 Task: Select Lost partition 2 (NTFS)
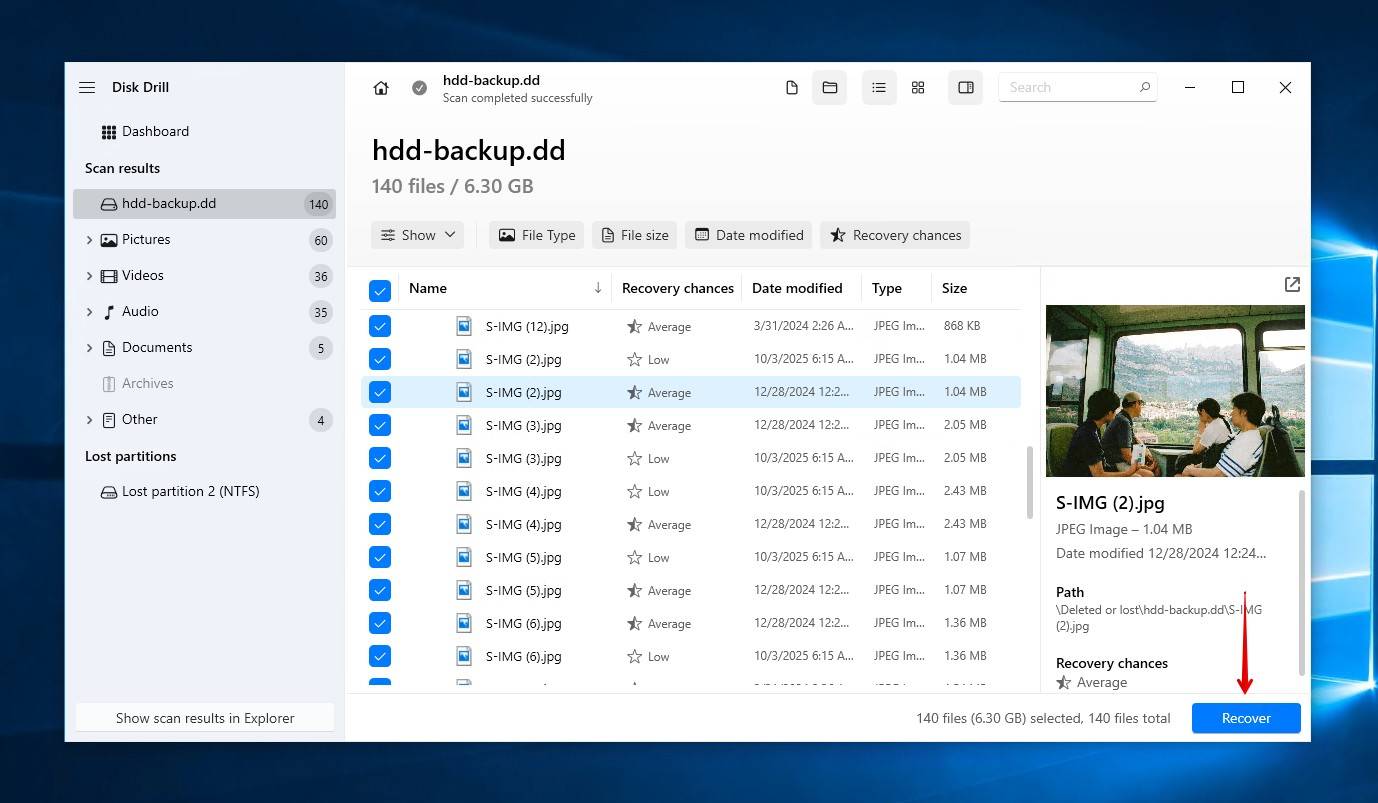pos(190,491)
